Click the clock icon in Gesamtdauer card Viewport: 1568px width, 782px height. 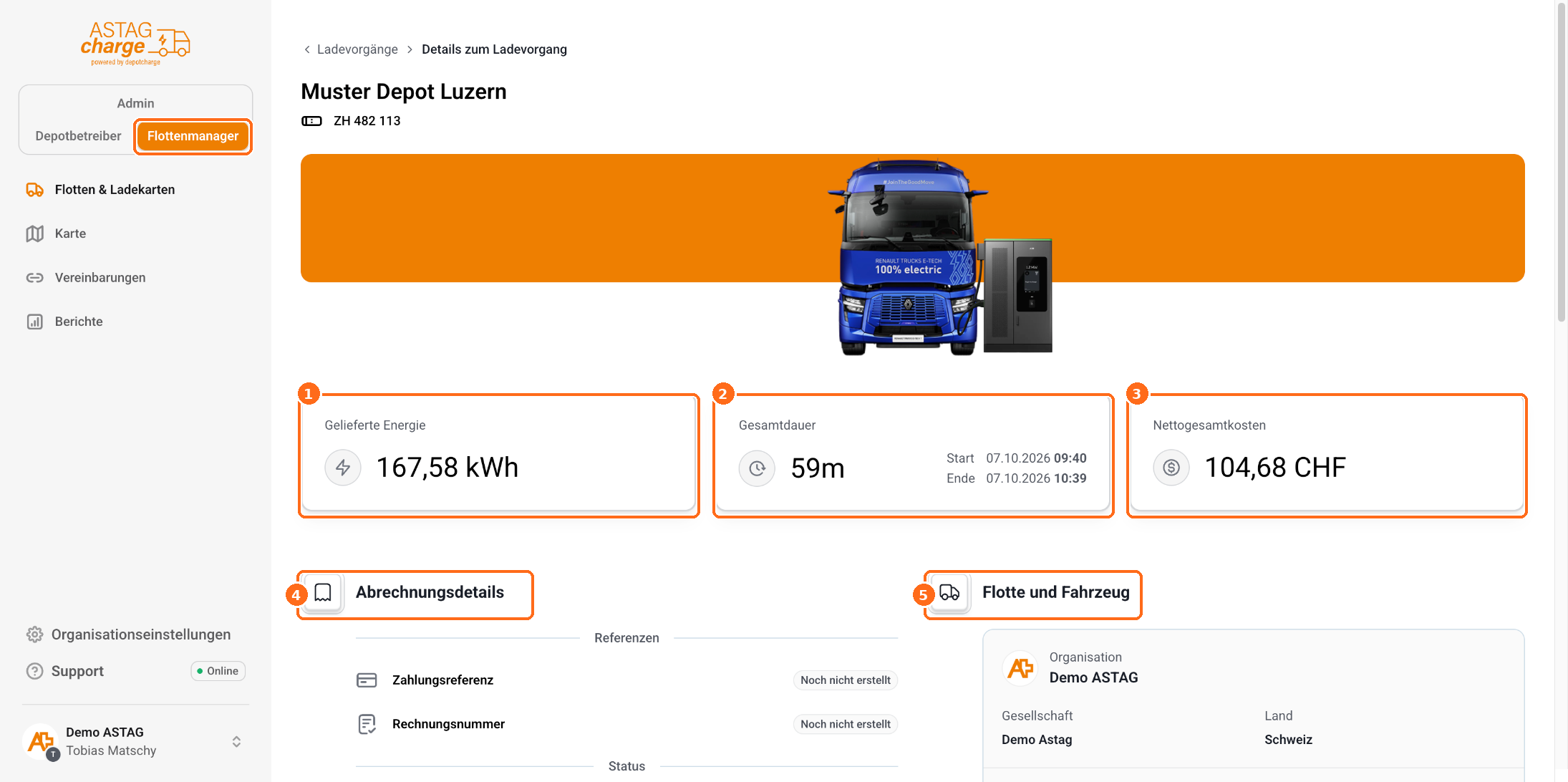click(x=757, y=468)
